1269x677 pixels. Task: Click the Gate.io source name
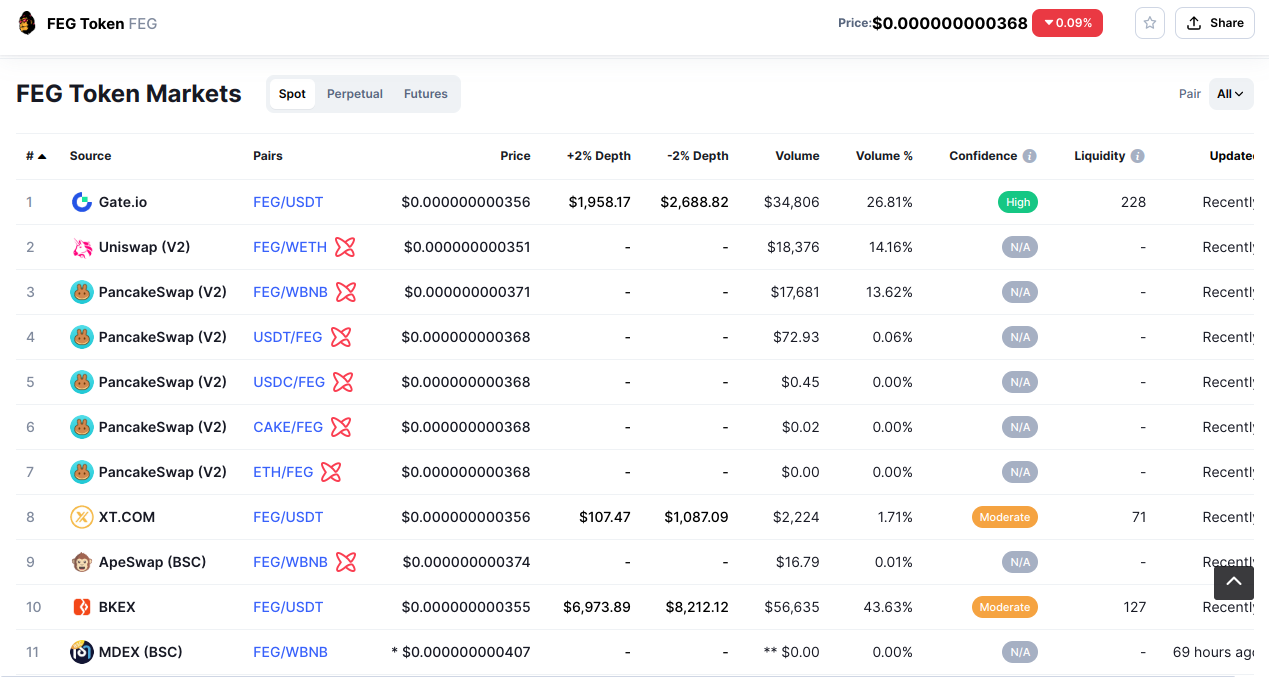(123, 202)
